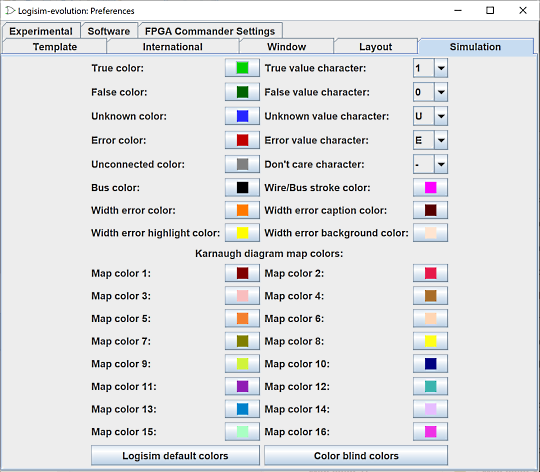The image size is (540, 472).
Task: Edit the Wire/Bus stroke color swatch
Action: point(430,188)
